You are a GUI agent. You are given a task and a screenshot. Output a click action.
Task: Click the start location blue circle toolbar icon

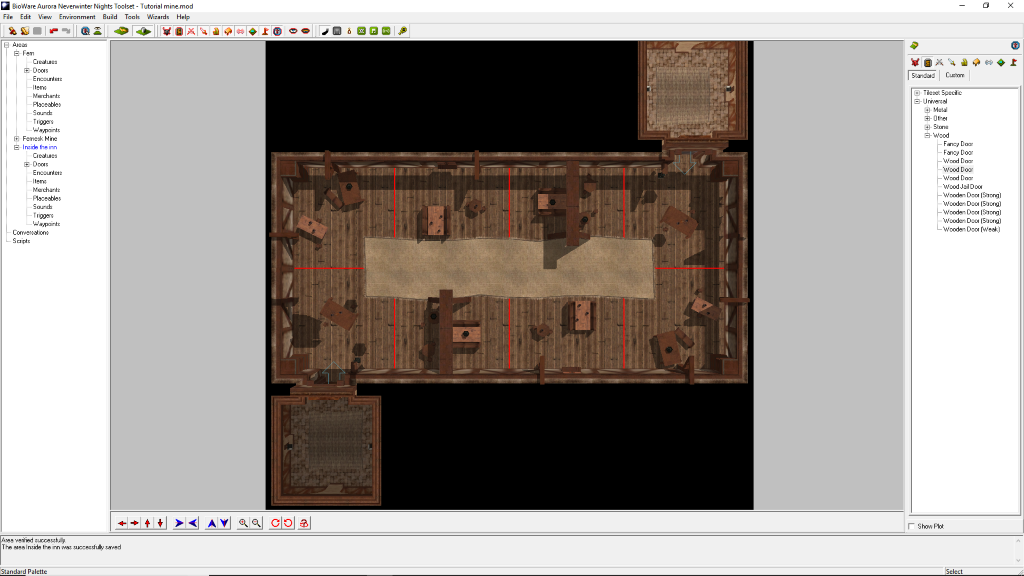(278, 31)
